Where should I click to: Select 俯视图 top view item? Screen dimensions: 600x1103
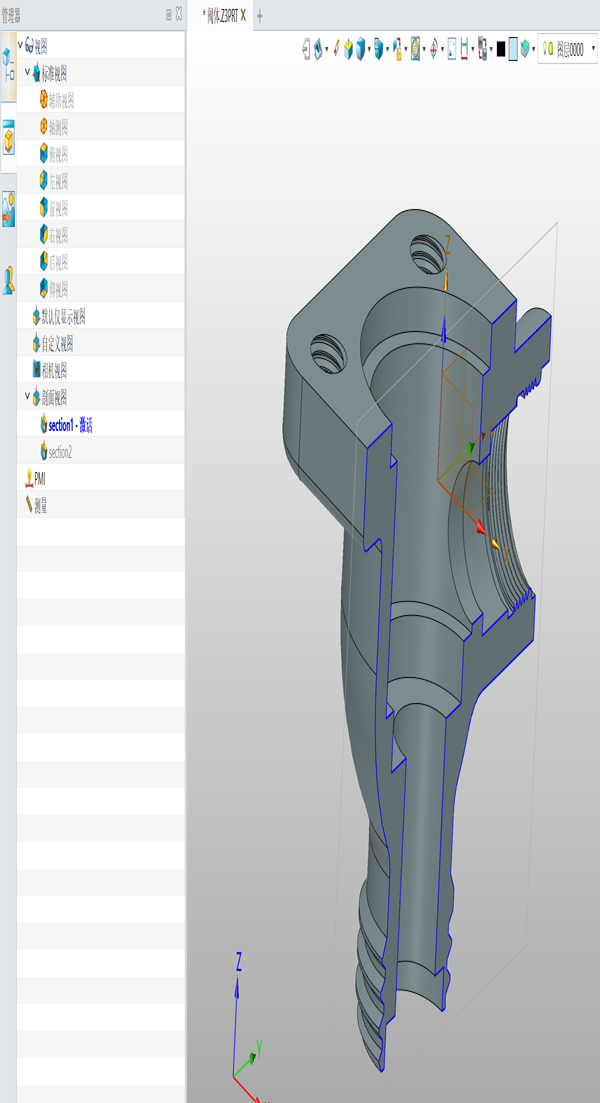tap(58, 153)
